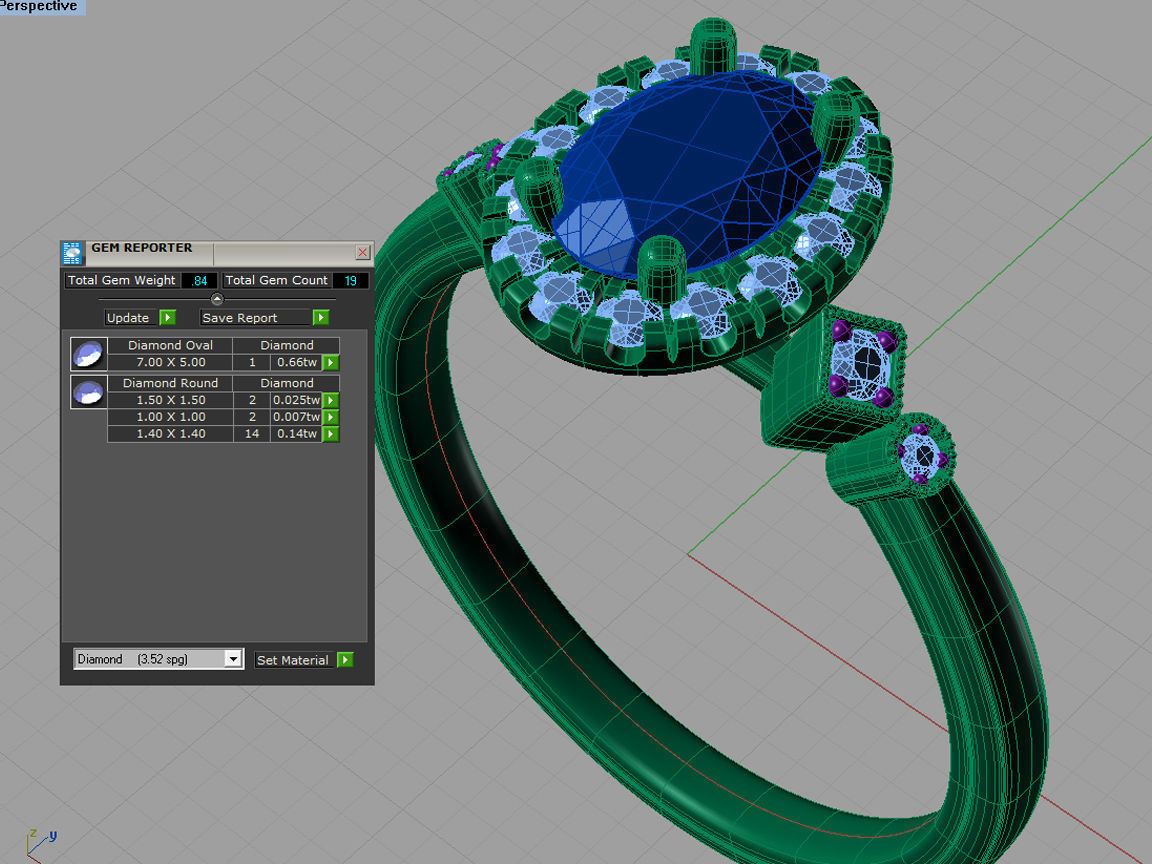Select the 1.40 X 1.40 size cell

pos(170,434)
